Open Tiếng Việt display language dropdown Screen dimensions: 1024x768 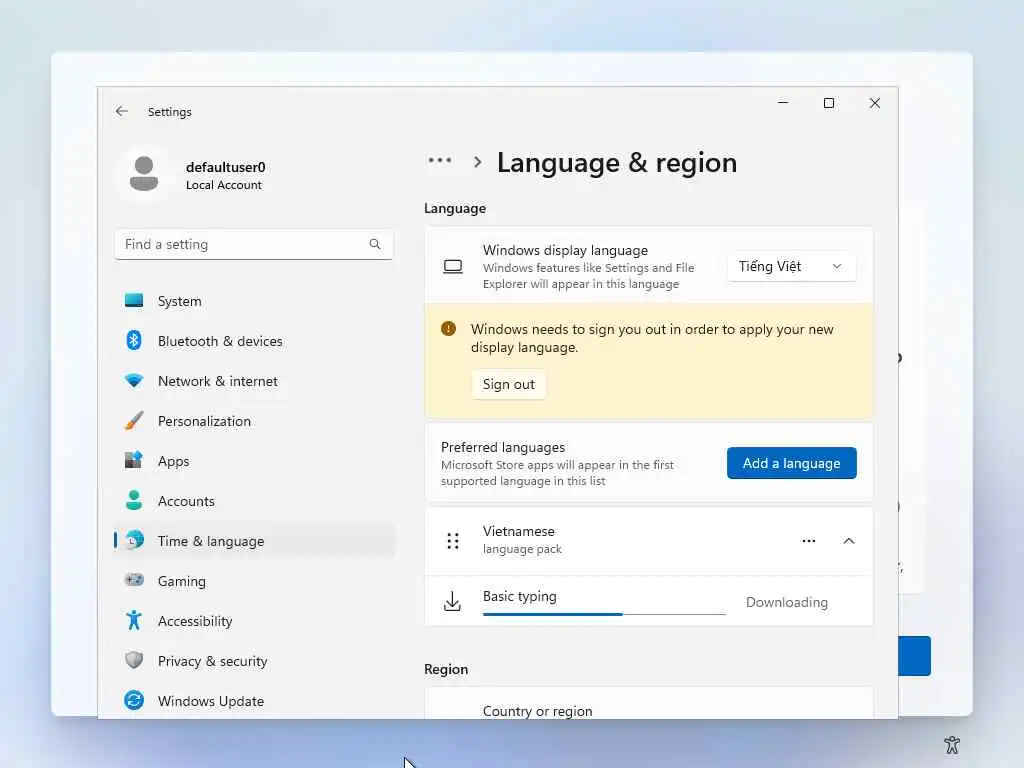pos(791,266)
